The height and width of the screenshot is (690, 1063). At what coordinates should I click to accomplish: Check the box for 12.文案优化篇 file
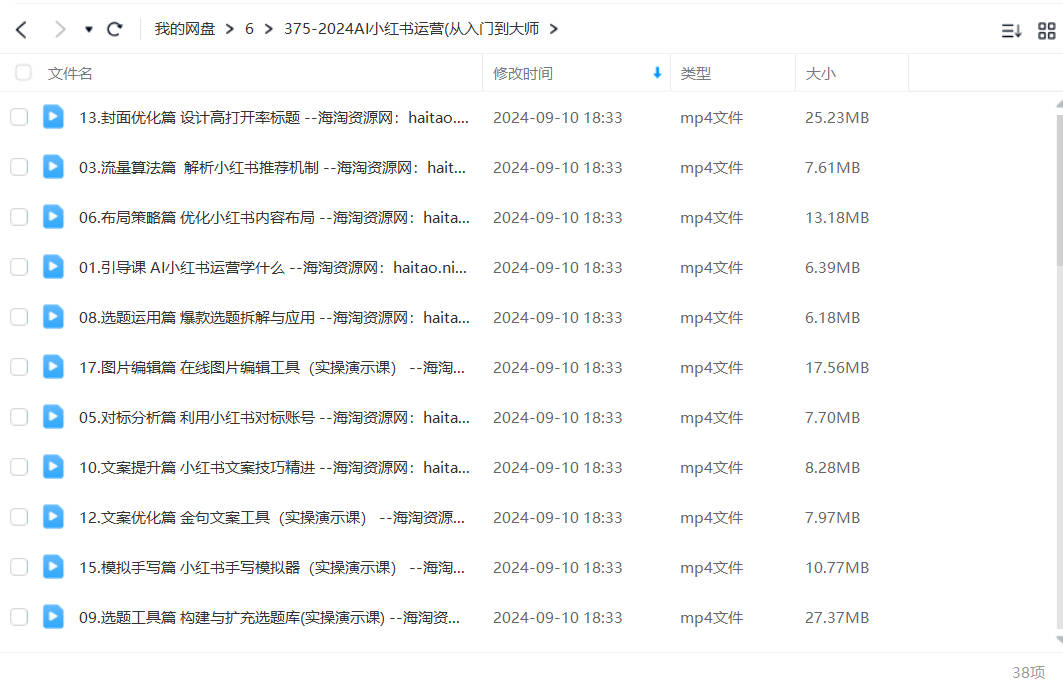[x=19, y=517]
